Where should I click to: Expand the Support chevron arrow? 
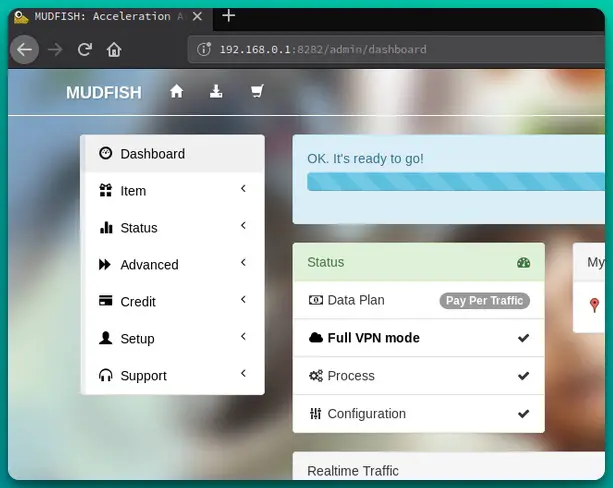243,373
